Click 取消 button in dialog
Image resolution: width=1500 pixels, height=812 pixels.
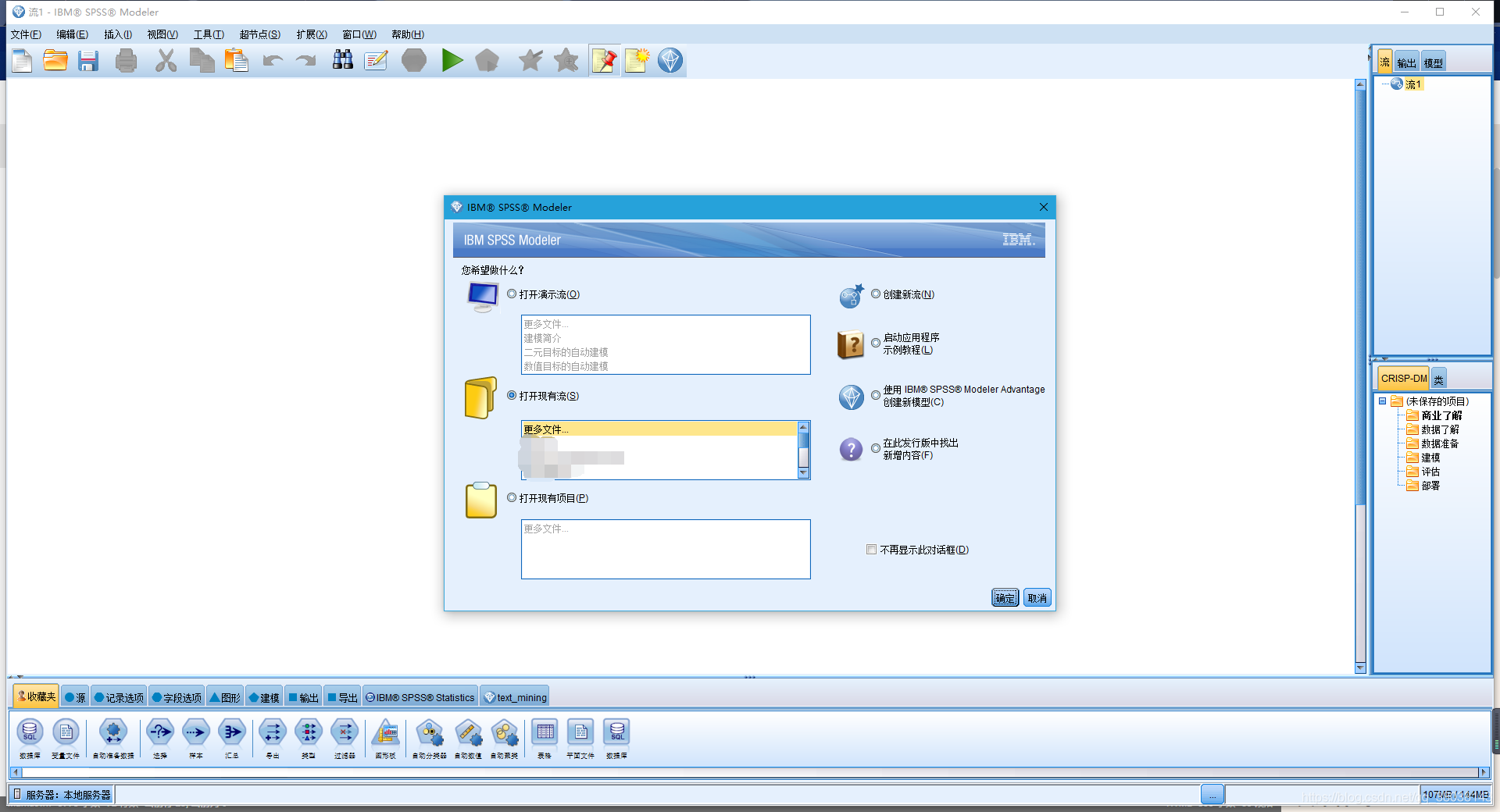point(1037,598)
